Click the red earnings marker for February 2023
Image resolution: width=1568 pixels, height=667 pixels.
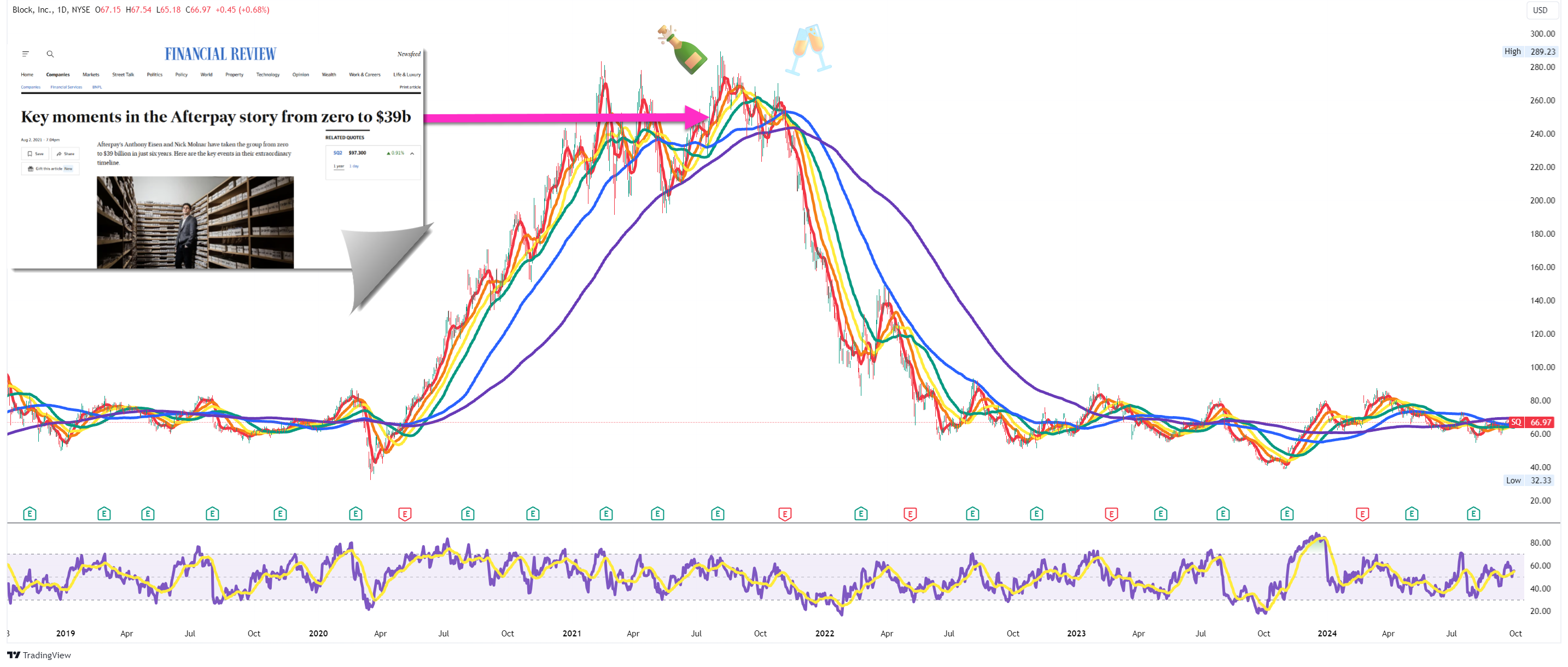pyautogui.click(x=1111, y=513)
